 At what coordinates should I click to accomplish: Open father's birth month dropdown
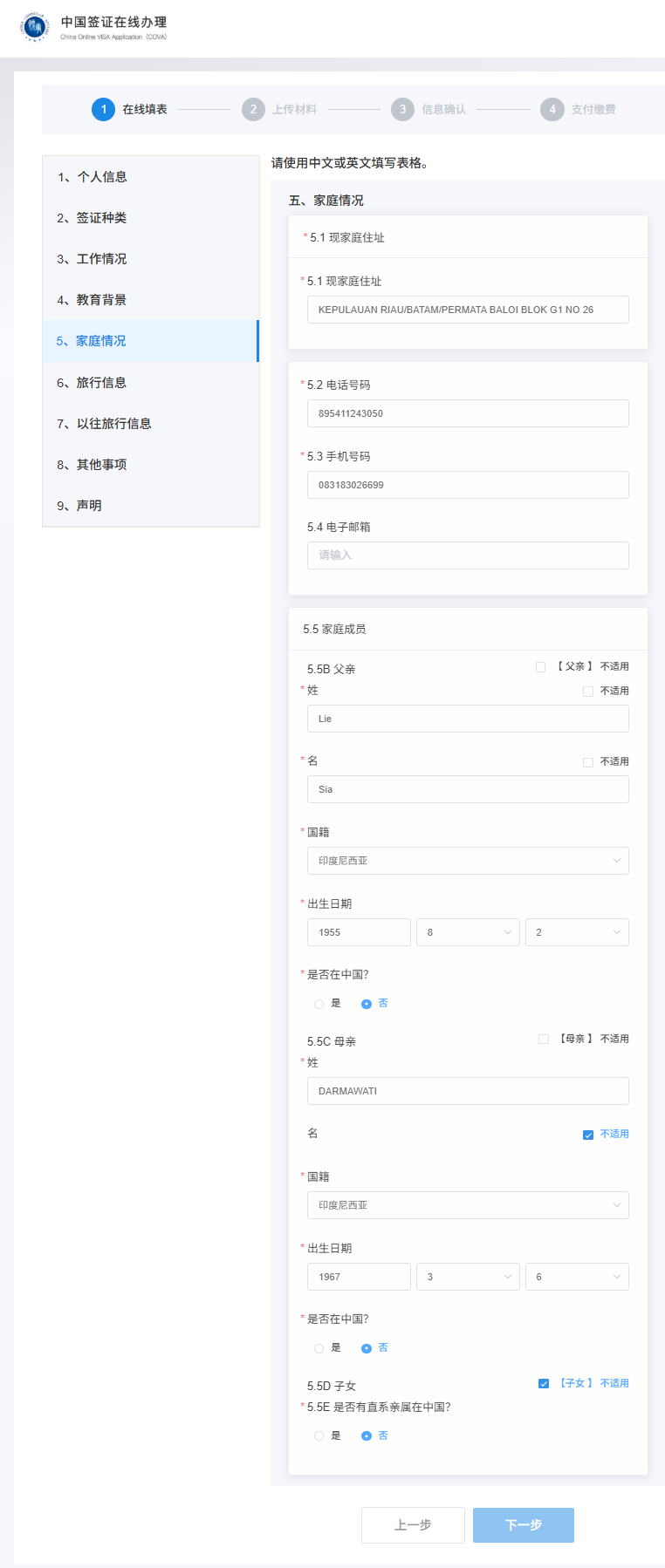coord(468,932)
